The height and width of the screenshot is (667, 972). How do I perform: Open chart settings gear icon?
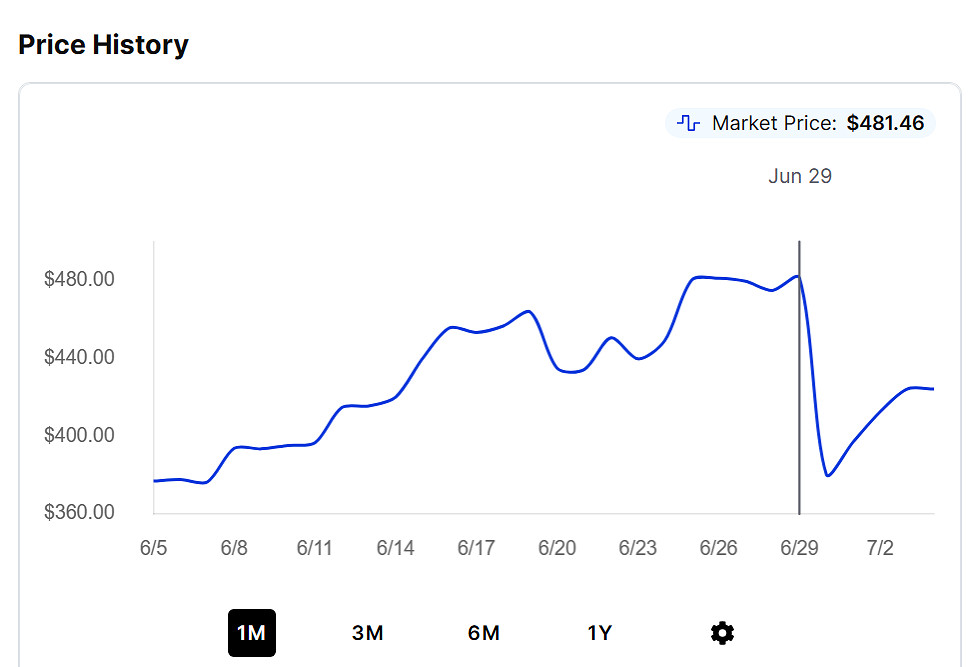point(722,633)
